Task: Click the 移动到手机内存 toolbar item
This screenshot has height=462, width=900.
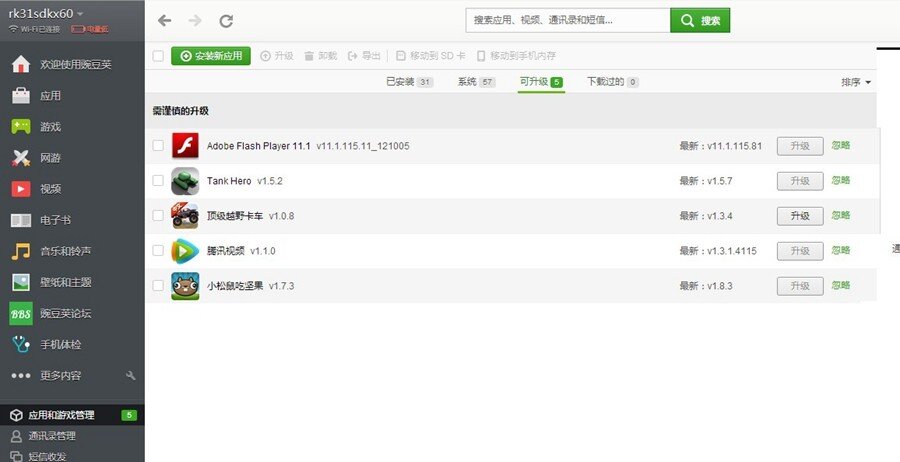Action: coord(516,56)
